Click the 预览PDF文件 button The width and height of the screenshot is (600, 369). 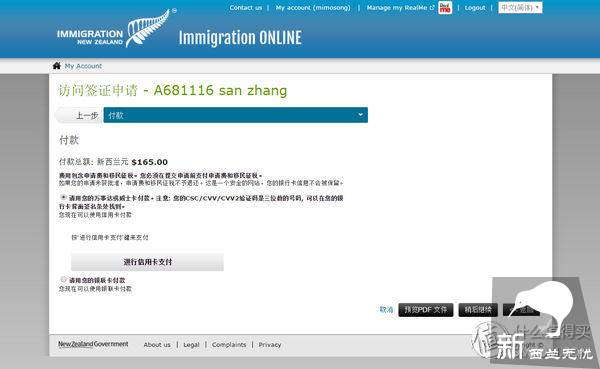point(426,310)
